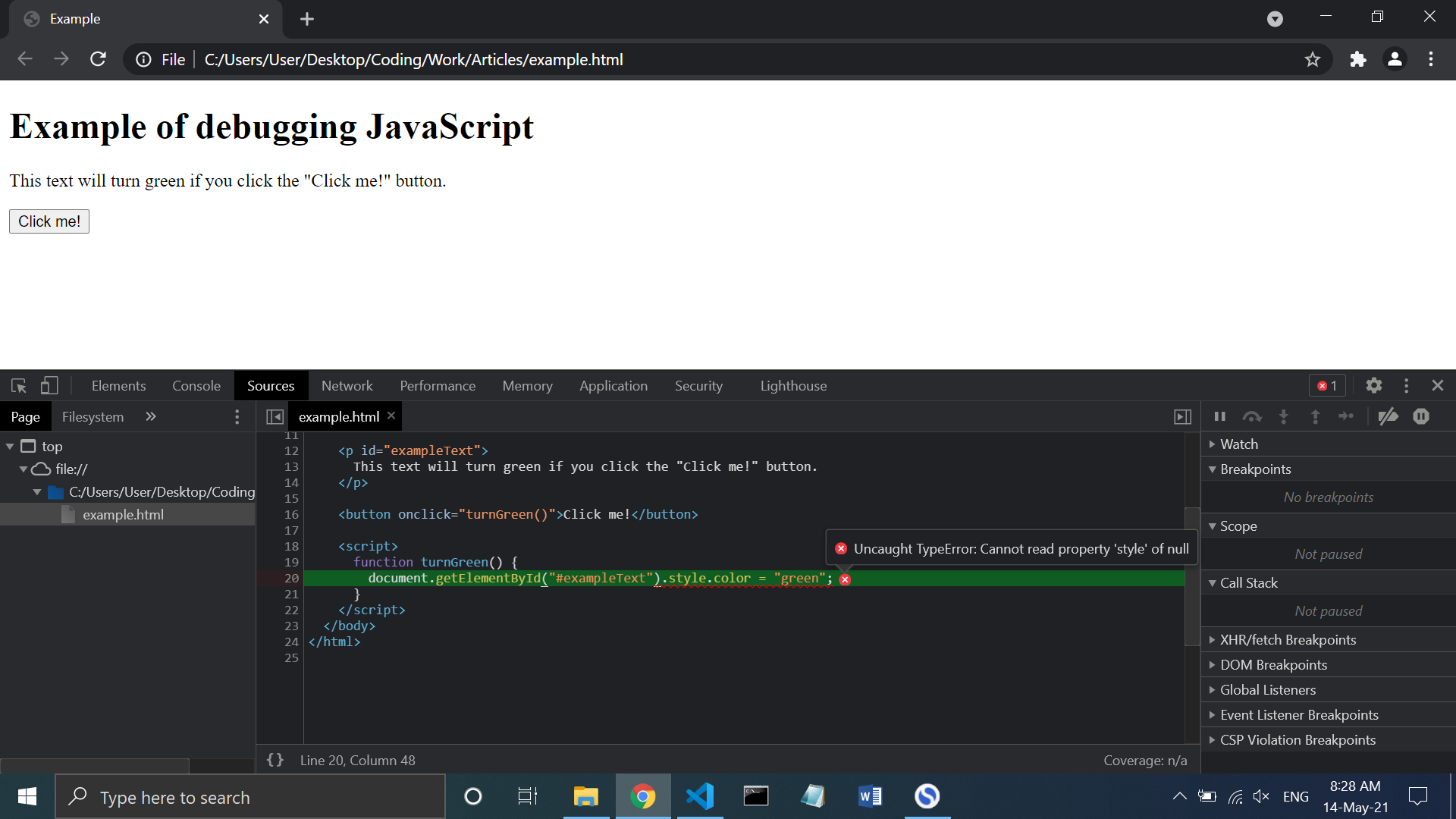1456x819 pixels.
Task: Click the inspect element cursor icon
Action: [20, 384]
